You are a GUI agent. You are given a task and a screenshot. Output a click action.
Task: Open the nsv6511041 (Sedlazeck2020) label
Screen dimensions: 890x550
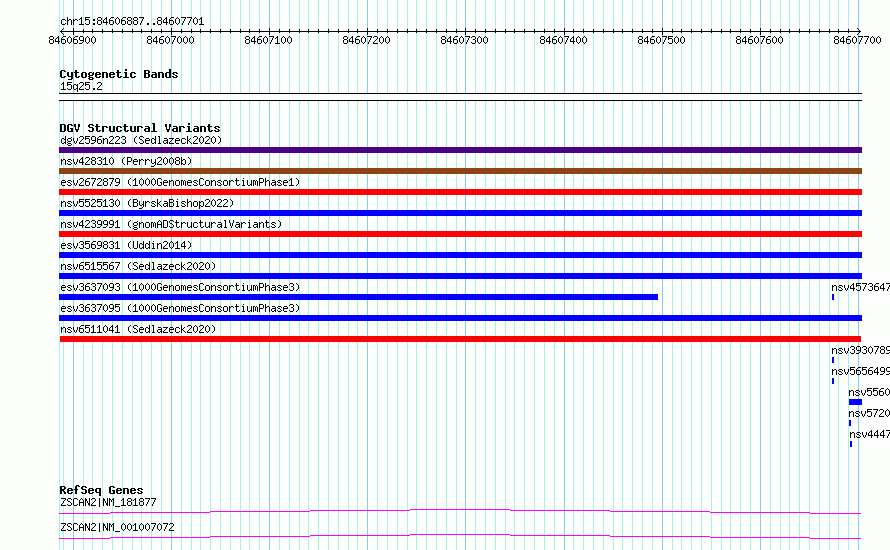coord(138,329)
